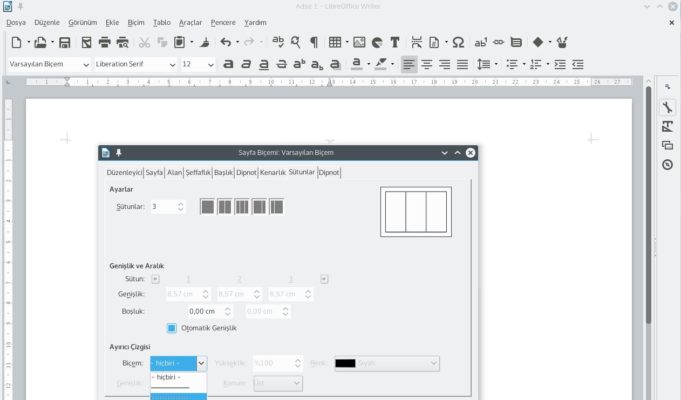Viewport: 681px width, 400px height.
Task: Toggle formatting marks pilcrow icon
Action: point(313,42)
